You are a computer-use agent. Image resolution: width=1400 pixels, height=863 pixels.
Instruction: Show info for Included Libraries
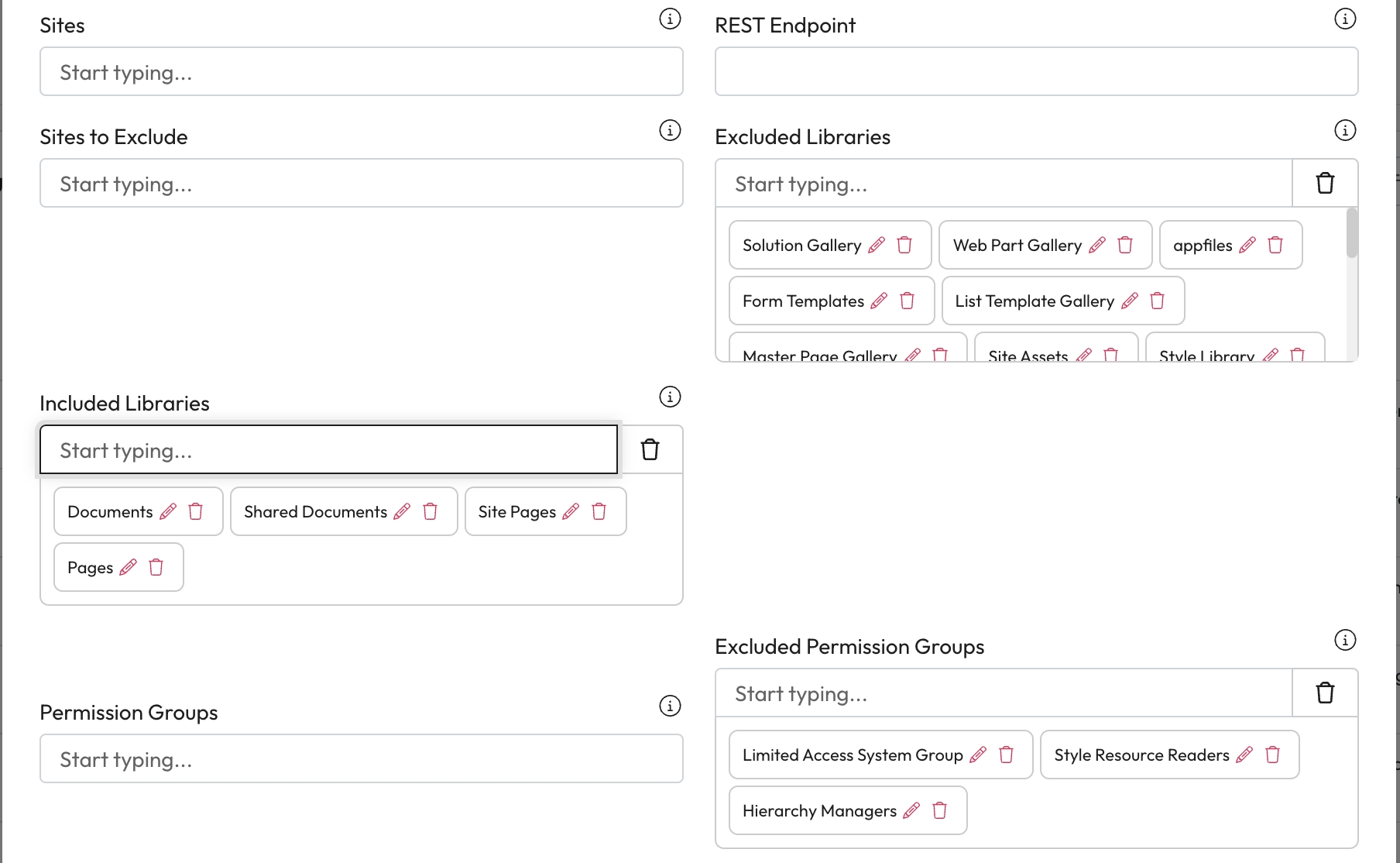(670, 397)
